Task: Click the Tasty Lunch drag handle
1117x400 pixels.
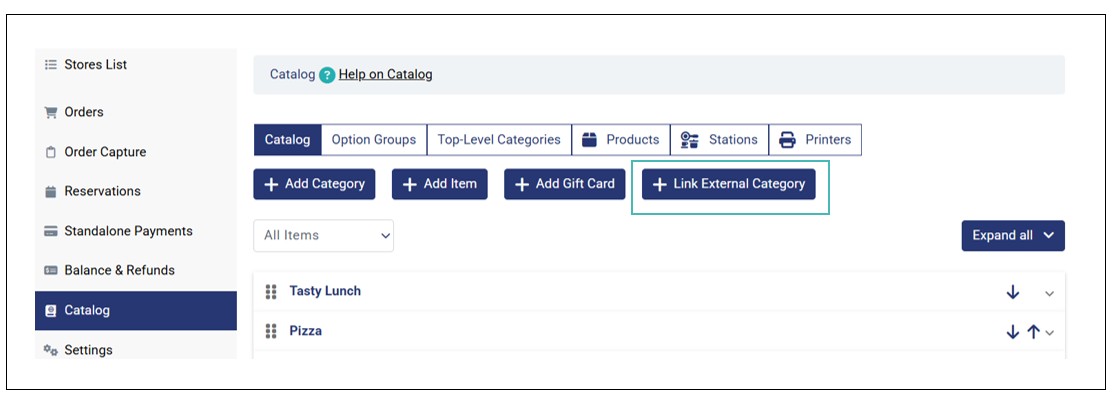Action: (271, 292)
